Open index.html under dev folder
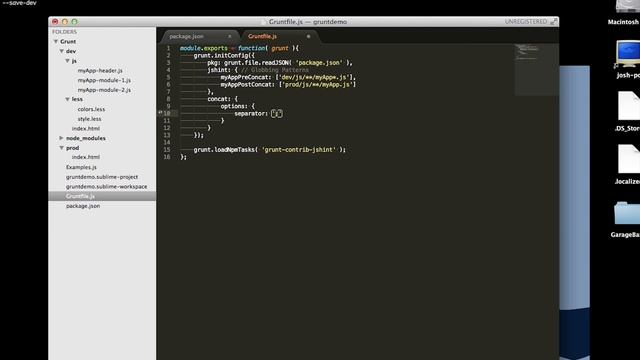 (86, 129)
